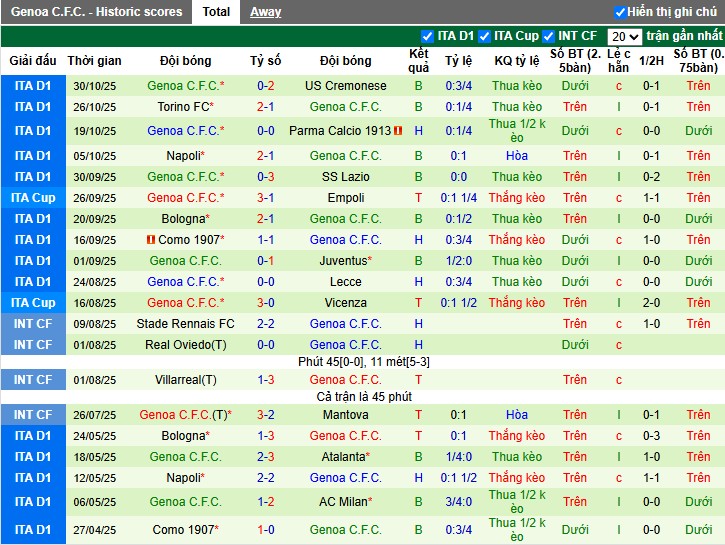This screenshot has width=725, height=545.
Task: Click the 2-3 score against Atalanta
Action: (265, 457)
